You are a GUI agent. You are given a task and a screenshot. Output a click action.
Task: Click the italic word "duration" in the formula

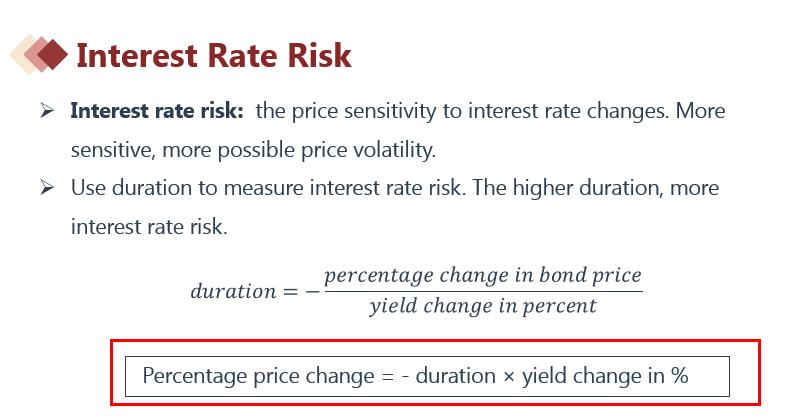(x=232, y=291)
